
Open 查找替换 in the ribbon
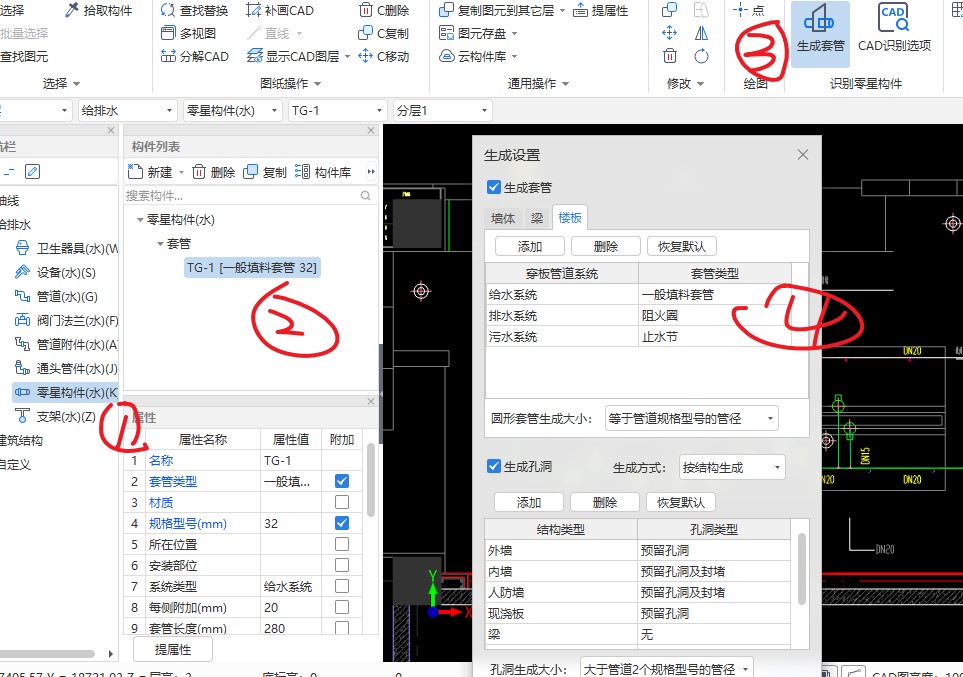[194, 10]
